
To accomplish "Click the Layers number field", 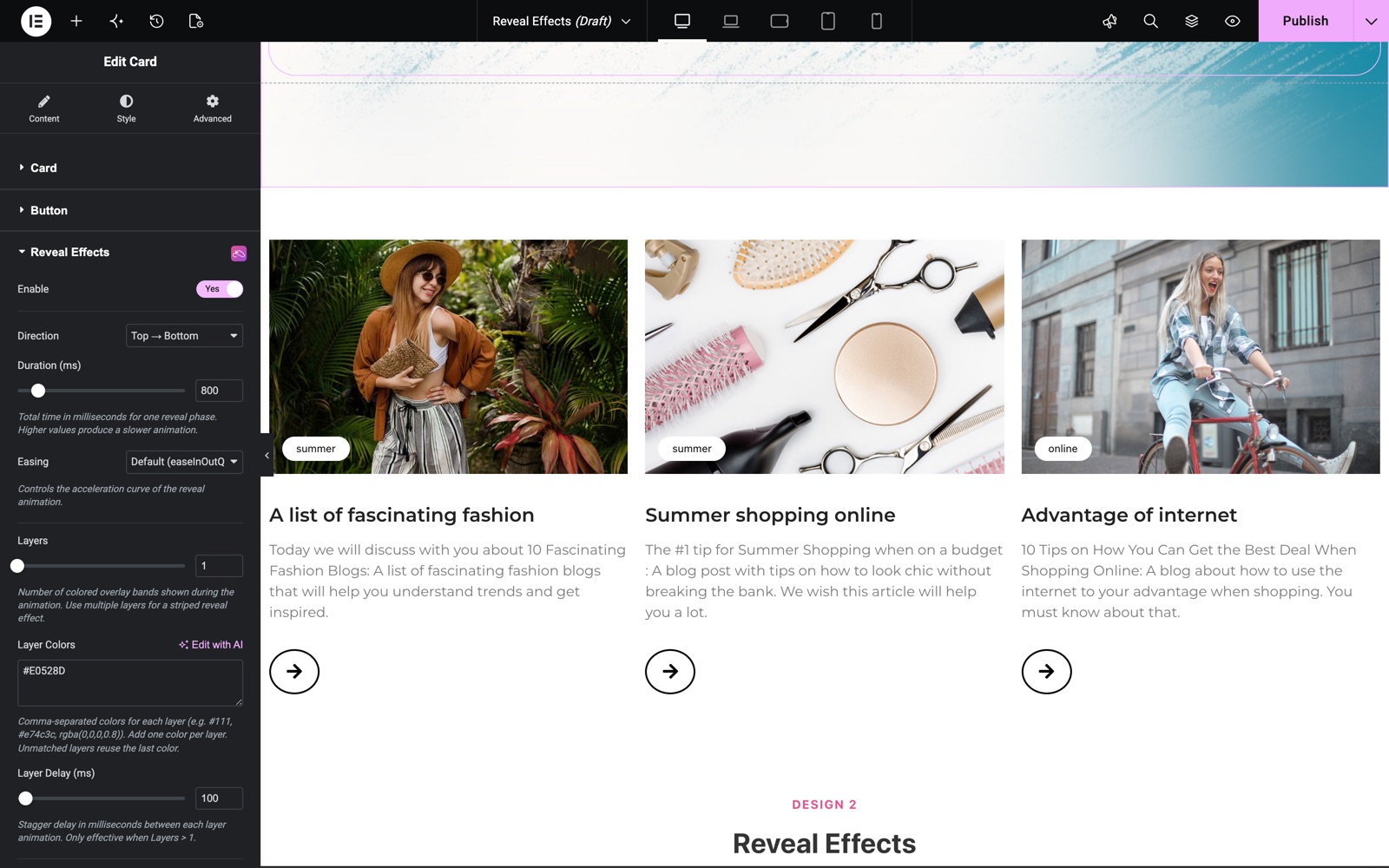I will tap(219, 566).
